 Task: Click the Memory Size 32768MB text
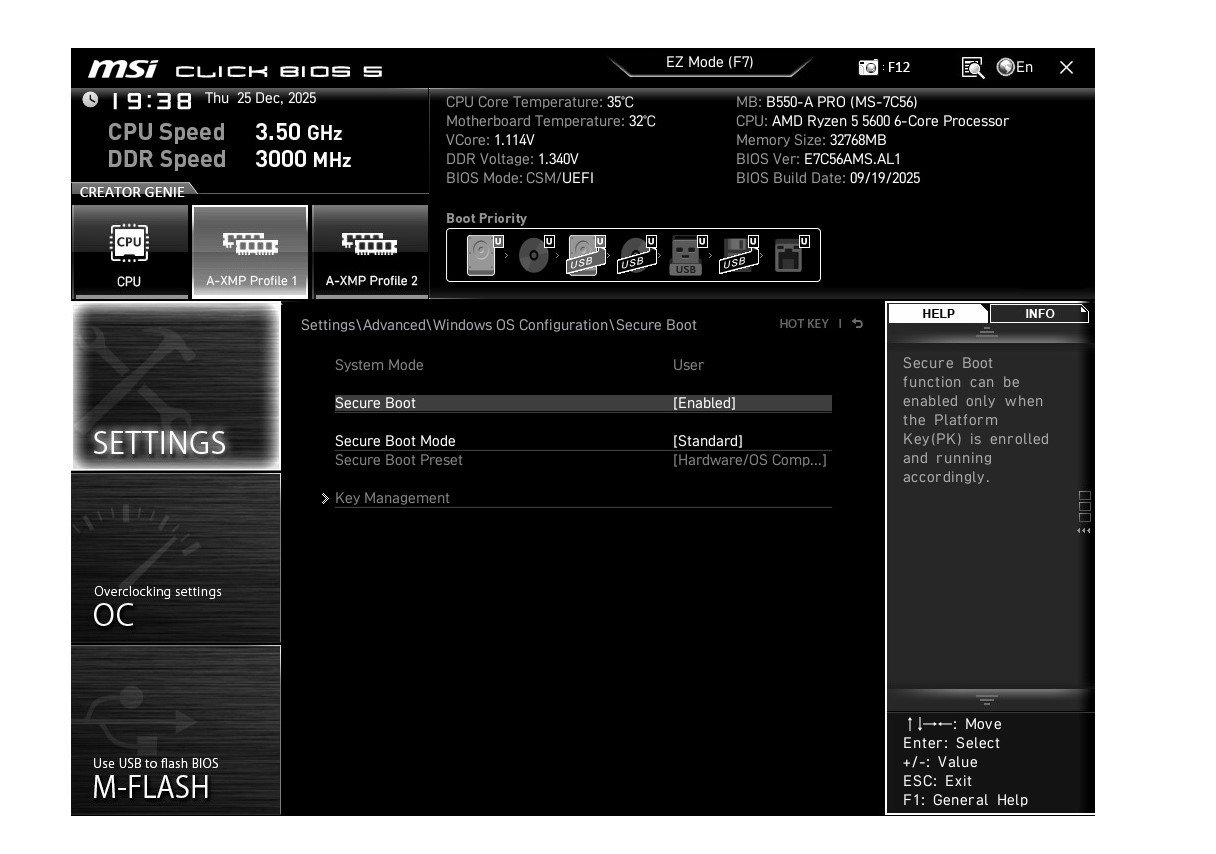coord(811,140)
